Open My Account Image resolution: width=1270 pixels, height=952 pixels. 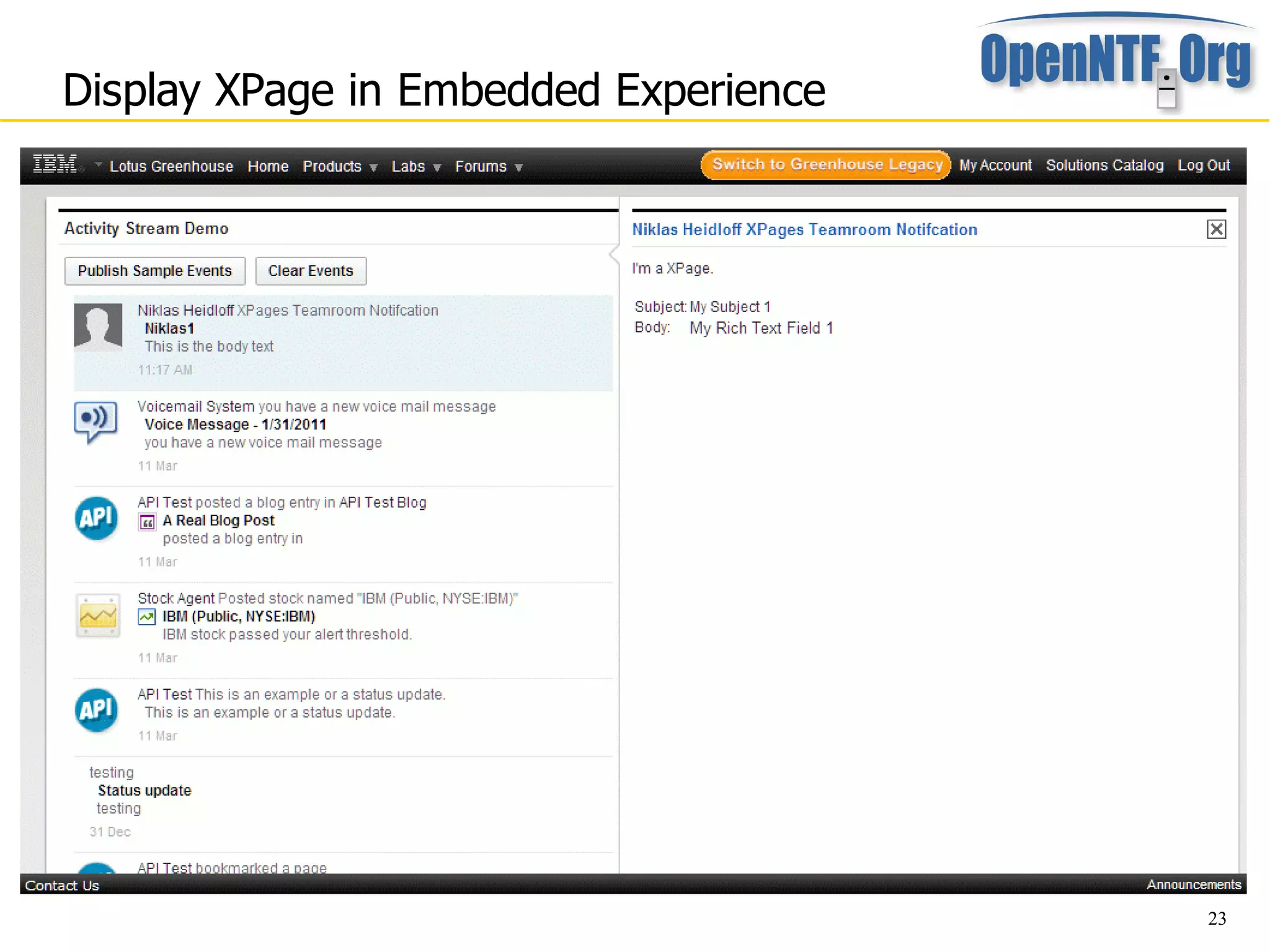click(x=995, y=165)
